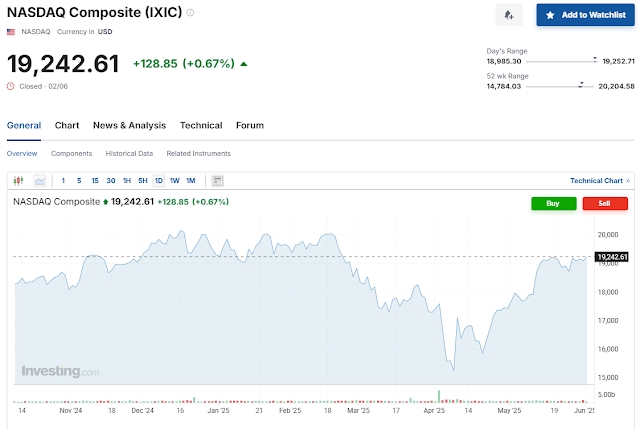
Task: Select the 1H interval
Action: [x=127, y=181]
